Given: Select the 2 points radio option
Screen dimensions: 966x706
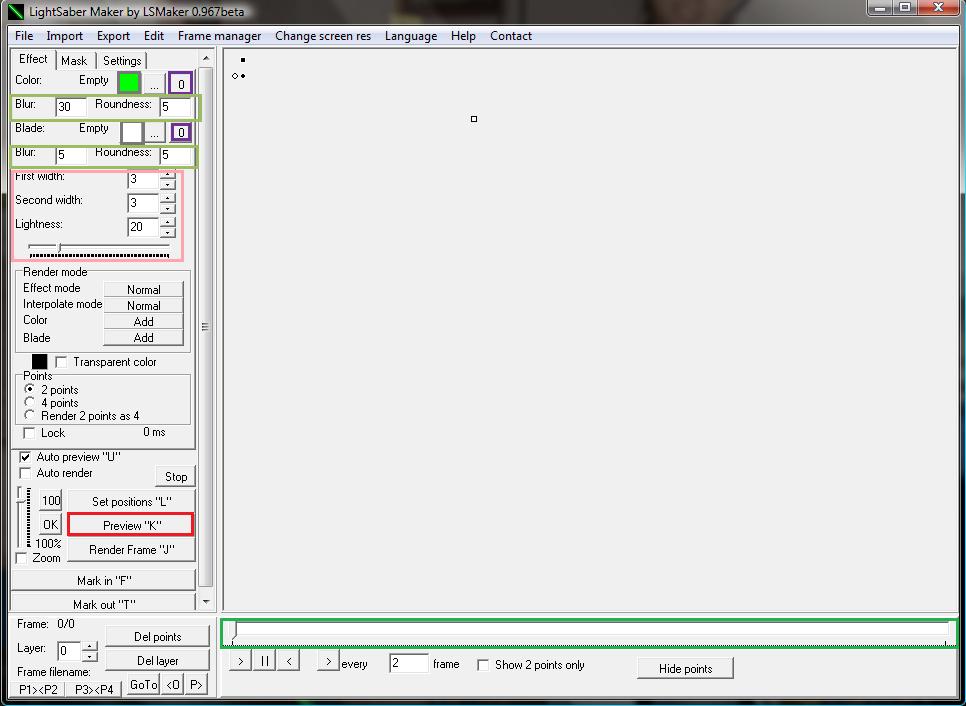Looking at the screenshot, I should [29, 389].
